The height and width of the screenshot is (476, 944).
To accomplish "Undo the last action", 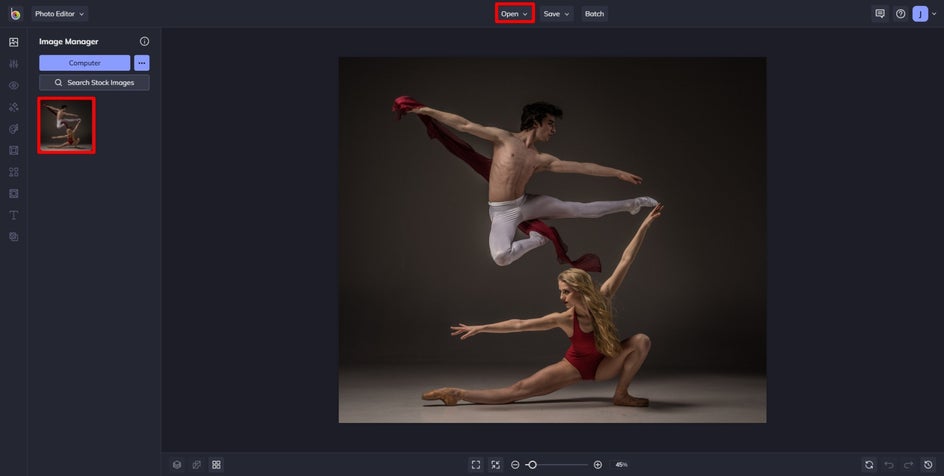I will click(889, 465).
